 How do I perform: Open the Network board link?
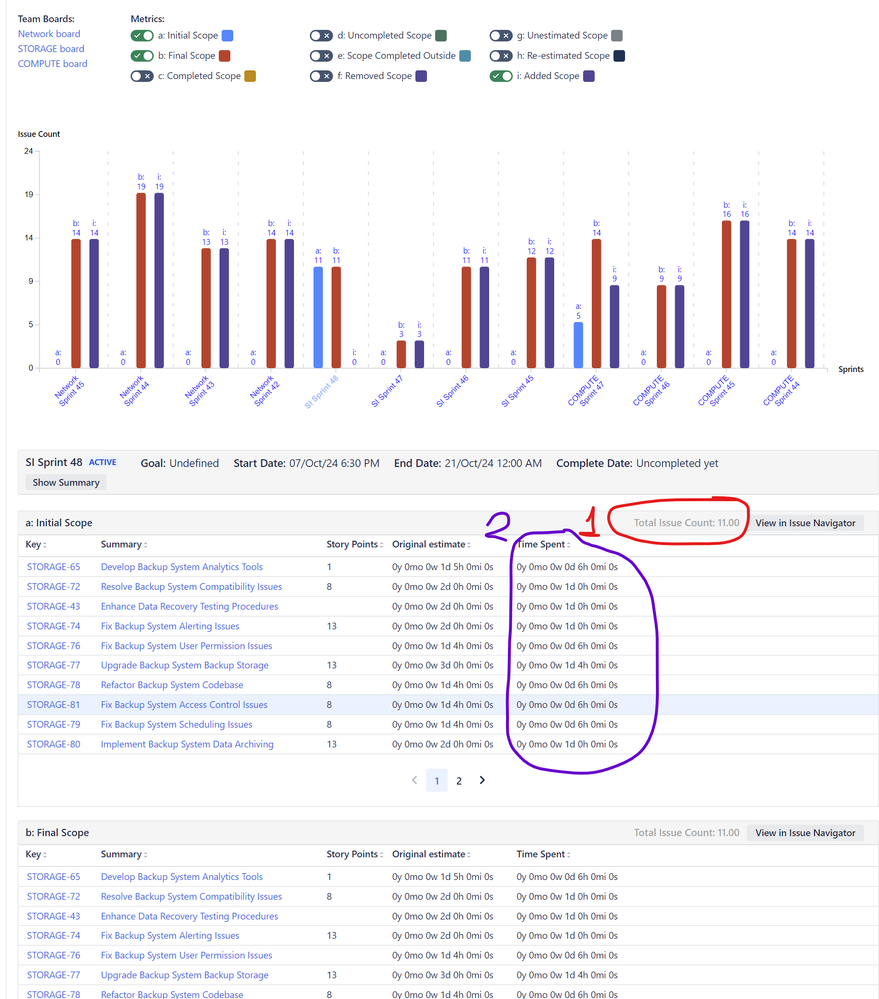pyautogui.click(x=49, y=34)
